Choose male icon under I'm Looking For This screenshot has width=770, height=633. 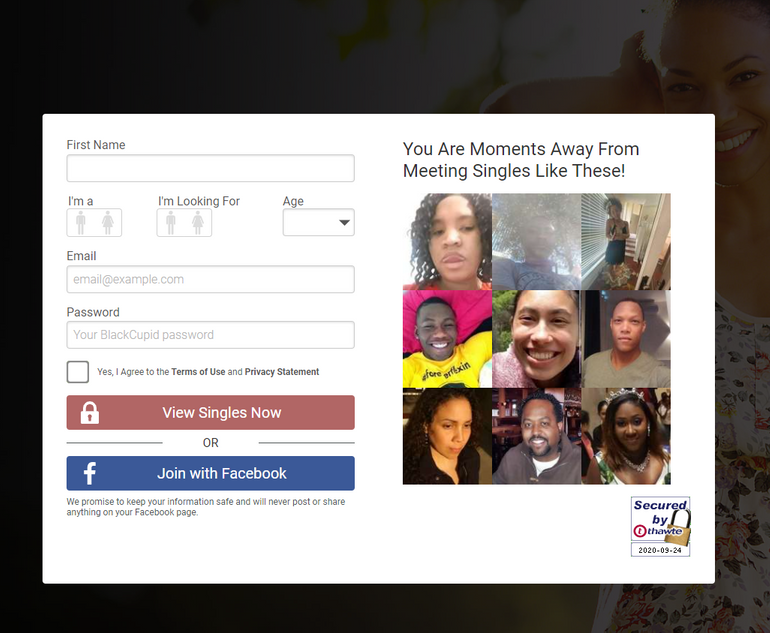(x=170, y=223)
